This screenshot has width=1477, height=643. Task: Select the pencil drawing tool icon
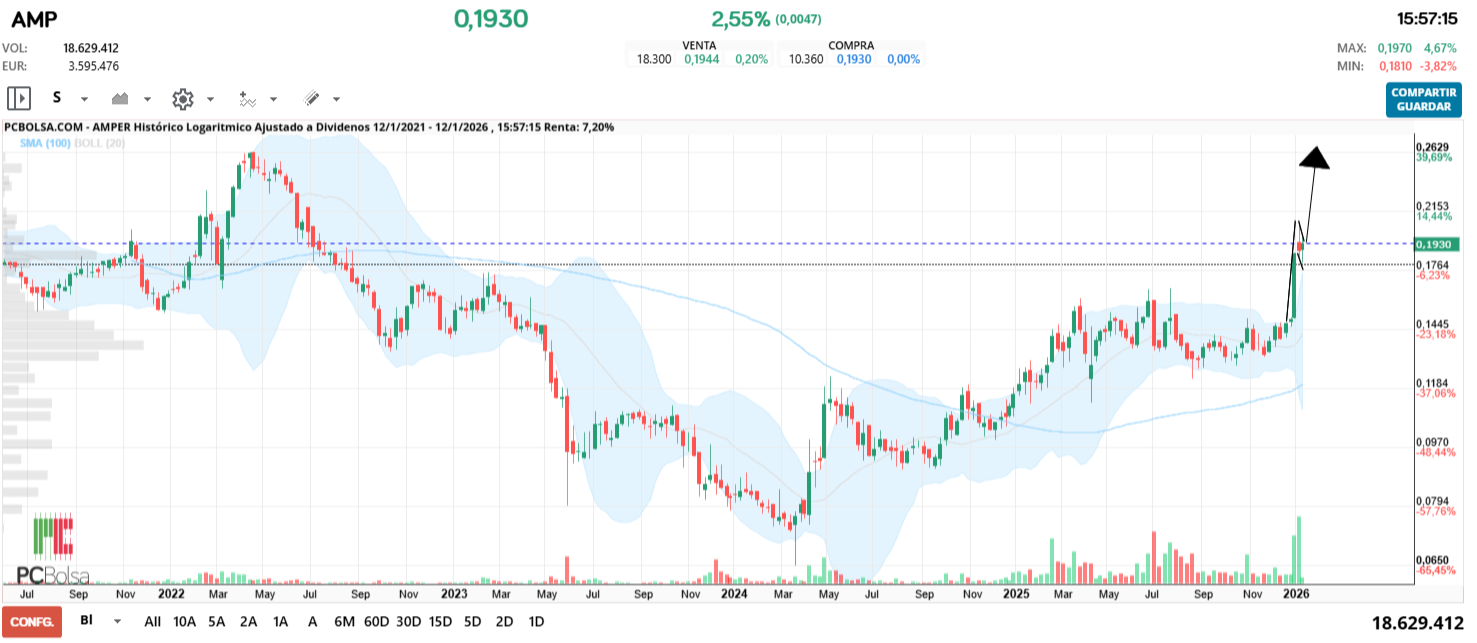tap(311, 98)
